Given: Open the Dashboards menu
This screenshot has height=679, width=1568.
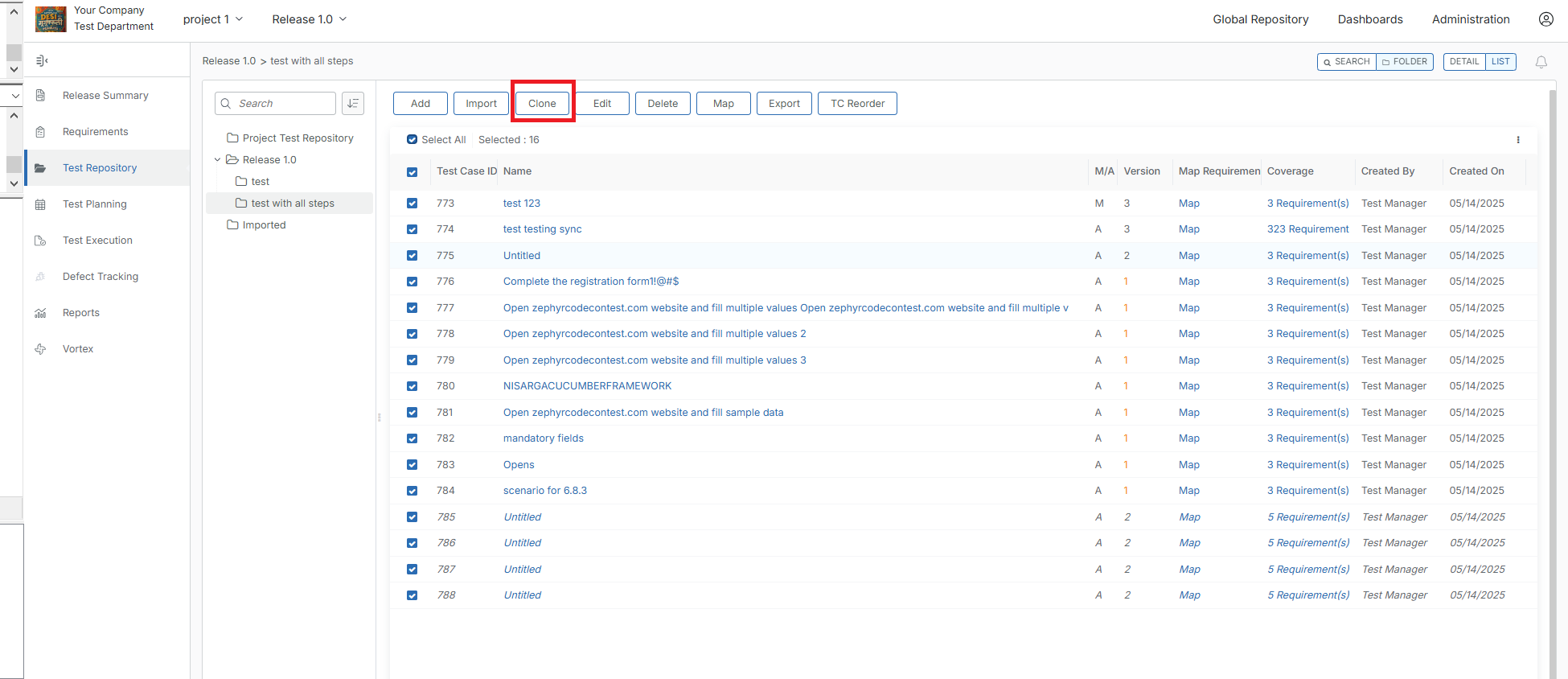Looking at the screenshot, I should (x=1369, y=19).
